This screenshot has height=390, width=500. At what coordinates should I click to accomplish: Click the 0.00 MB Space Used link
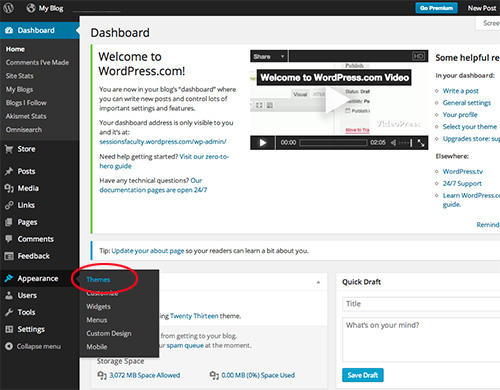click(258, 375)
